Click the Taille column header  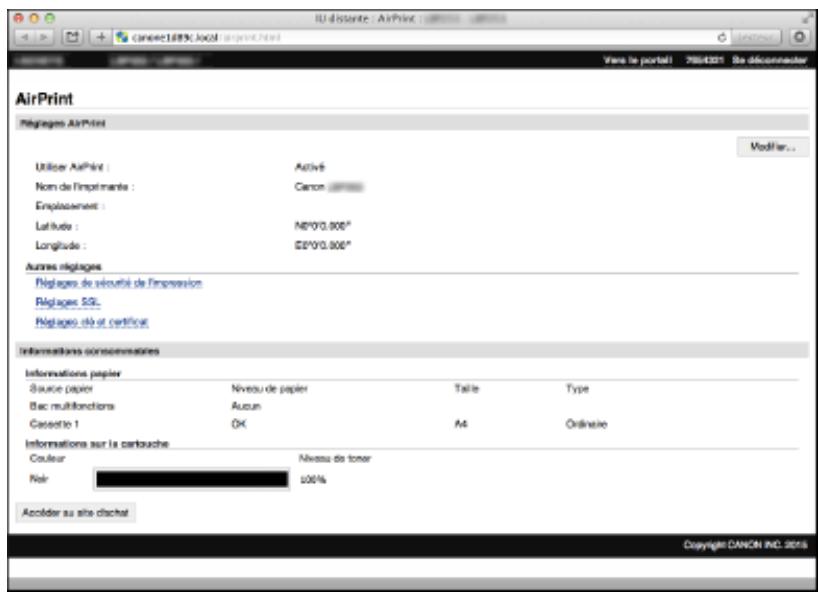click(466, 389)
